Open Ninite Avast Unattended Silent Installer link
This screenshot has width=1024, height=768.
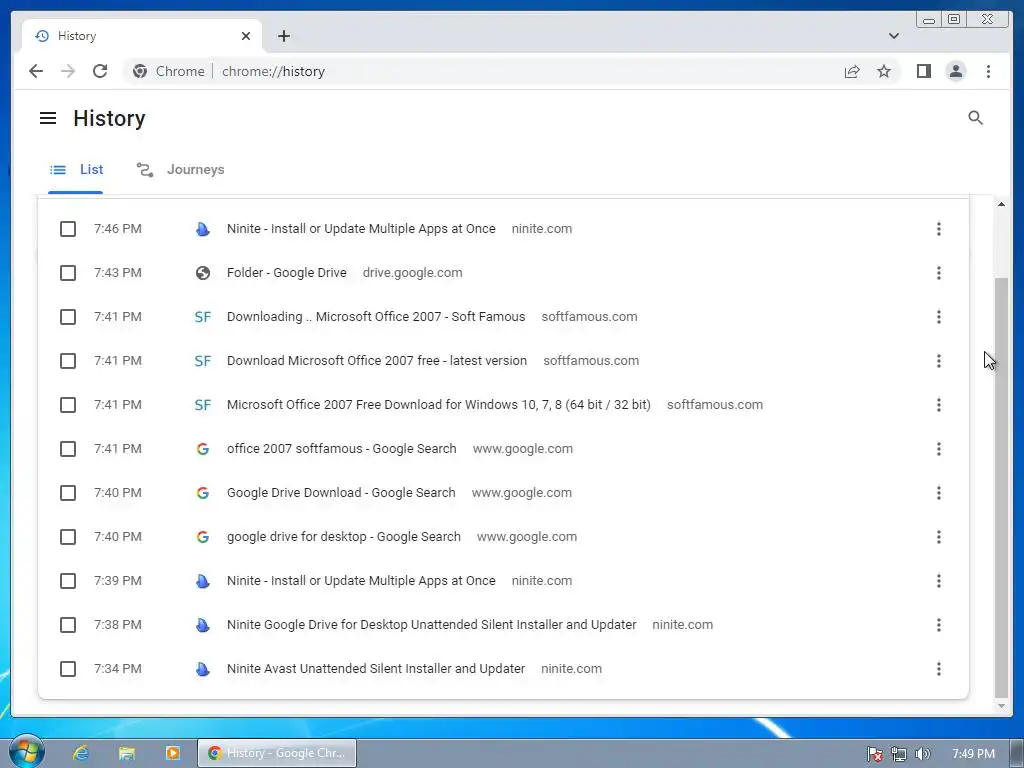(x=376, y=669)
